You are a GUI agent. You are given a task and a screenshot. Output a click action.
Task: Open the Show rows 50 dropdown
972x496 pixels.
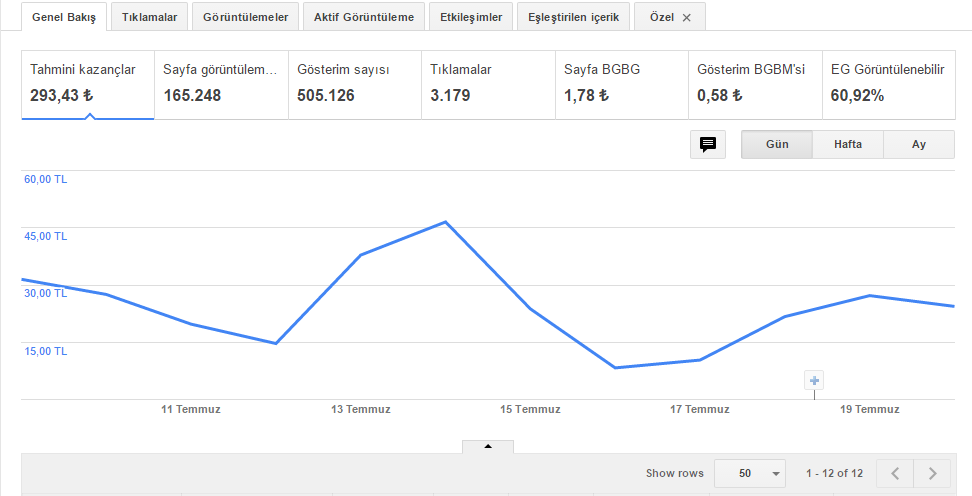coord(750,474)
